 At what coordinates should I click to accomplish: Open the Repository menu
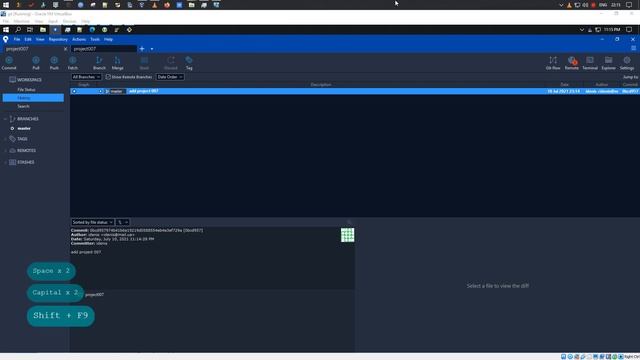pos(58,39)
